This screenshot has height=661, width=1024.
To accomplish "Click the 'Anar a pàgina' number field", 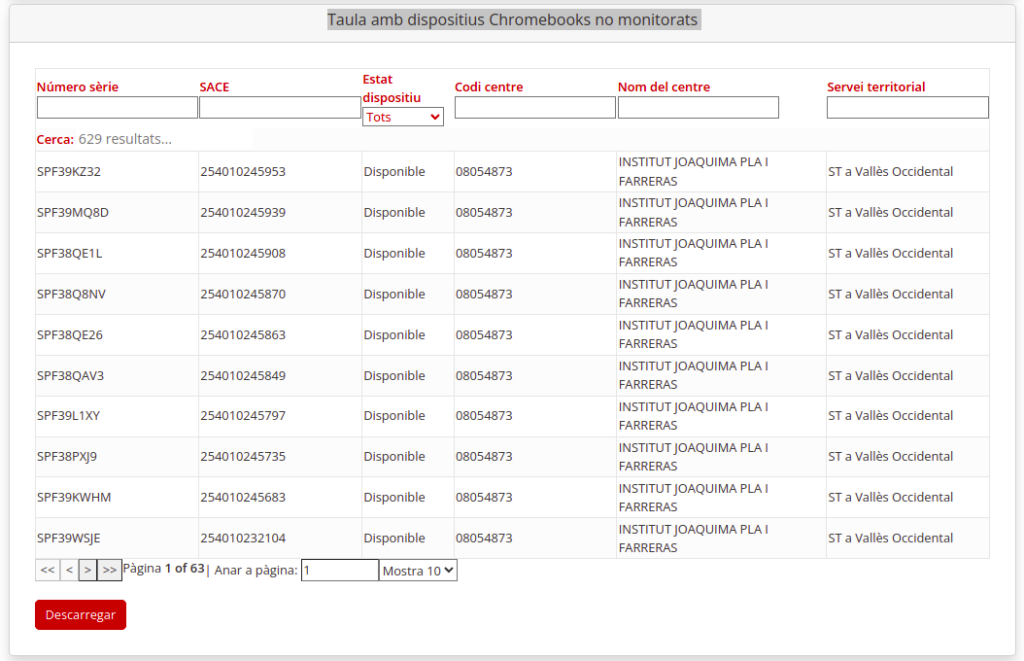I will 340,570.
